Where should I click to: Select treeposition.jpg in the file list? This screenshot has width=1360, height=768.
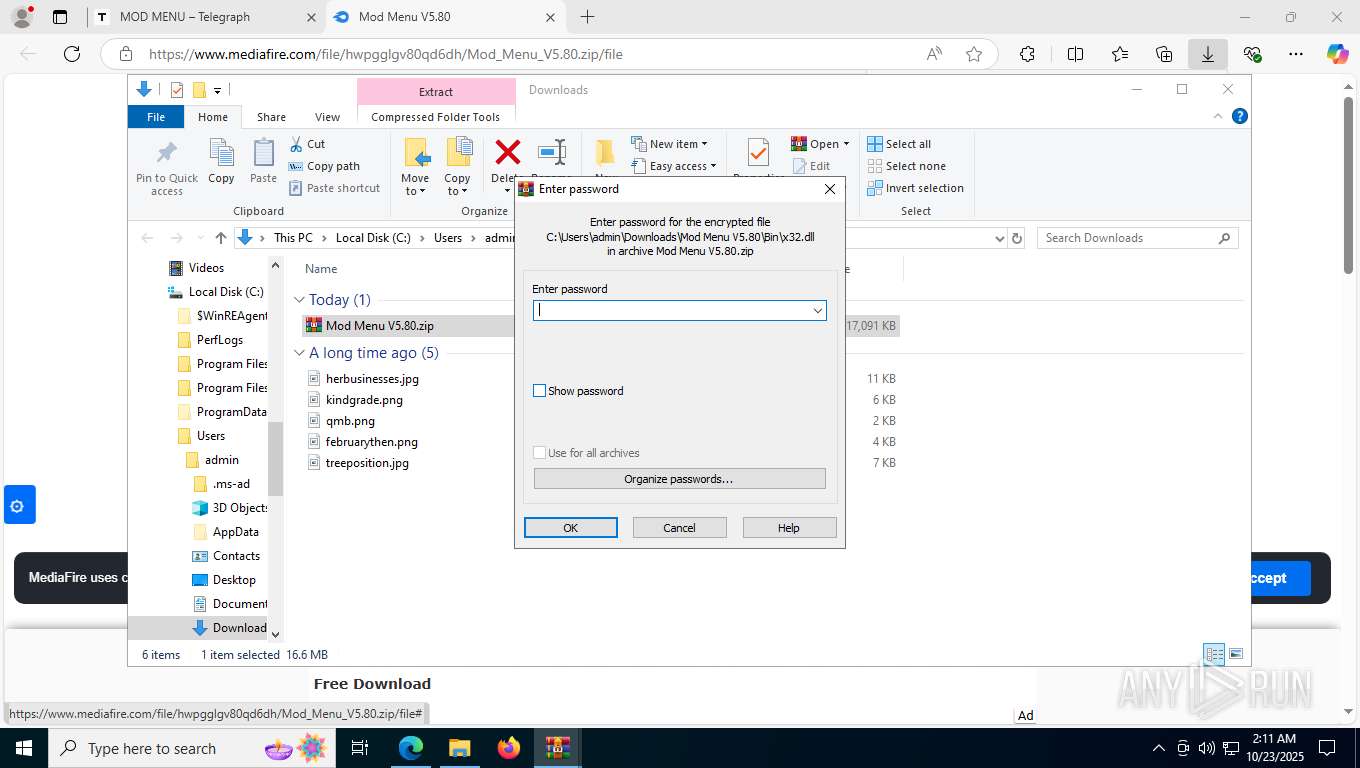tap(367, 463)
